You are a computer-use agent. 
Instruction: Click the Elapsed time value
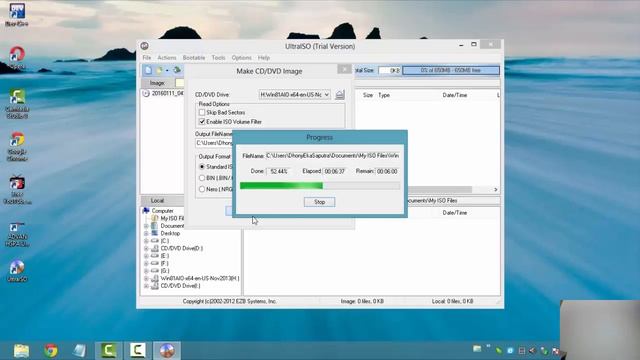[x=335, y=171]
